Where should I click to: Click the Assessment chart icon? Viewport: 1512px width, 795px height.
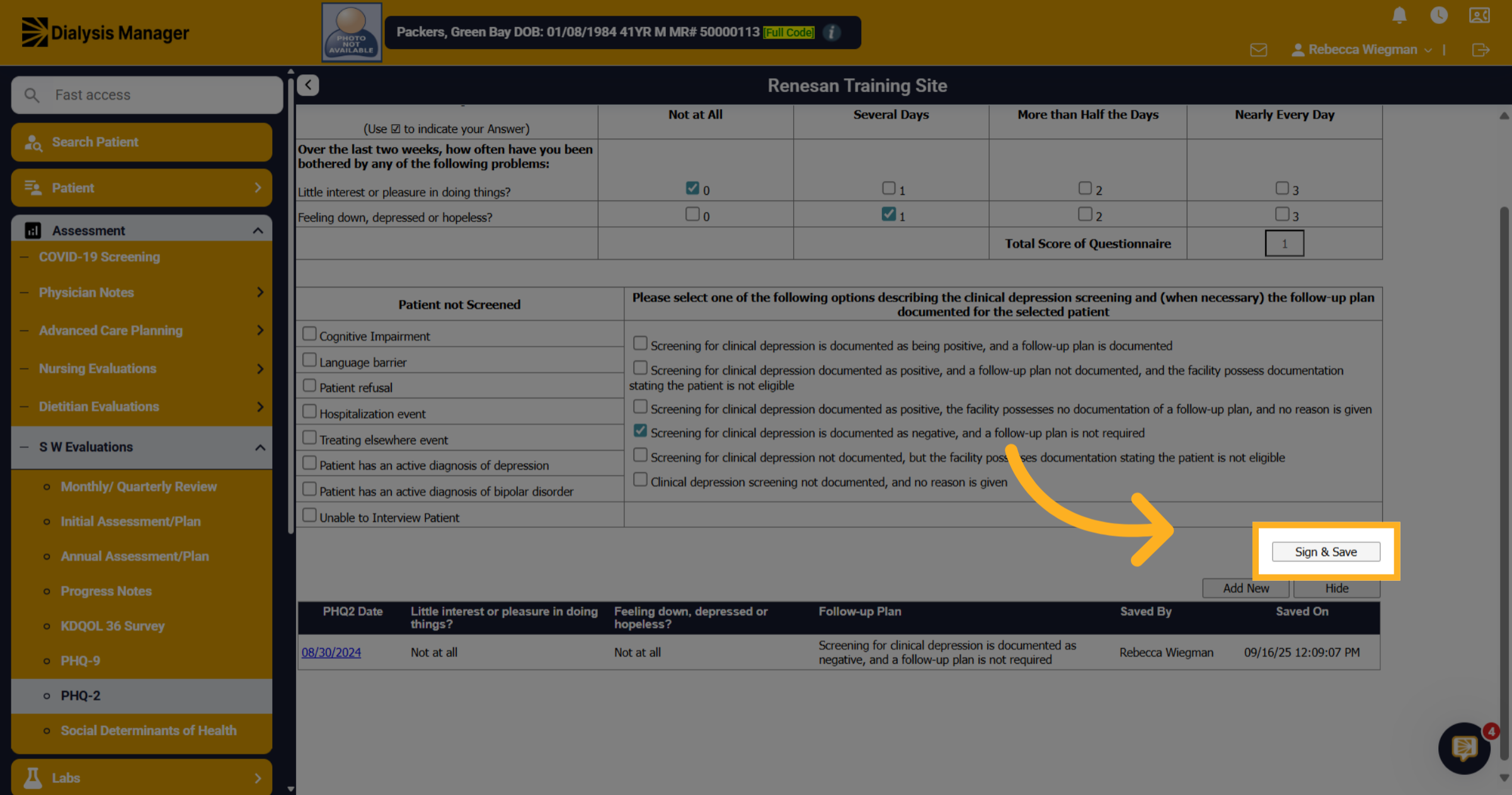(x=33, y=231)
